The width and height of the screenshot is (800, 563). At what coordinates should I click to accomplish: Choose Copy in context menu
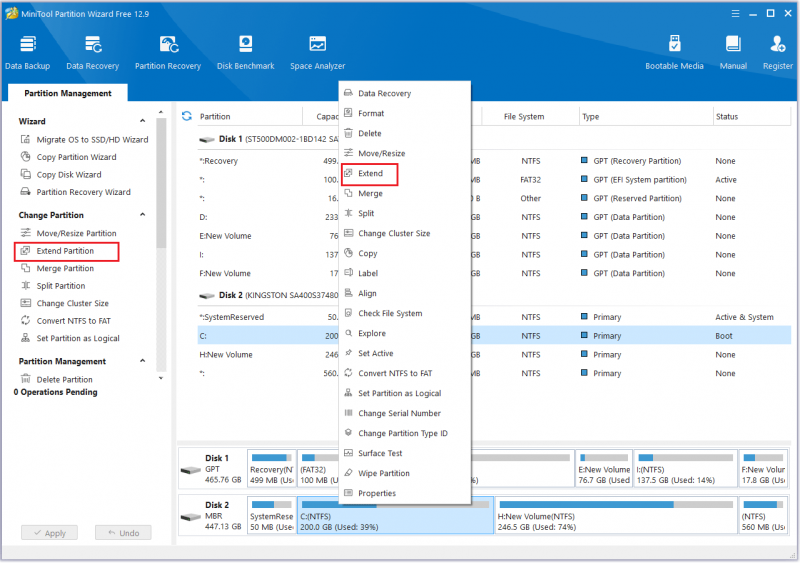coord(405,253)
